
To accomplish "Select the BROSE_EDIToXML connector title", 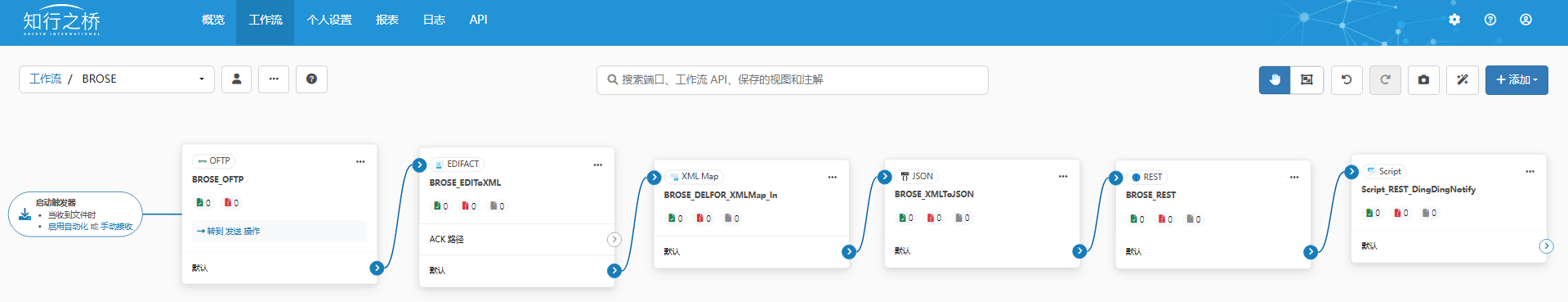I will click(465, 183).
